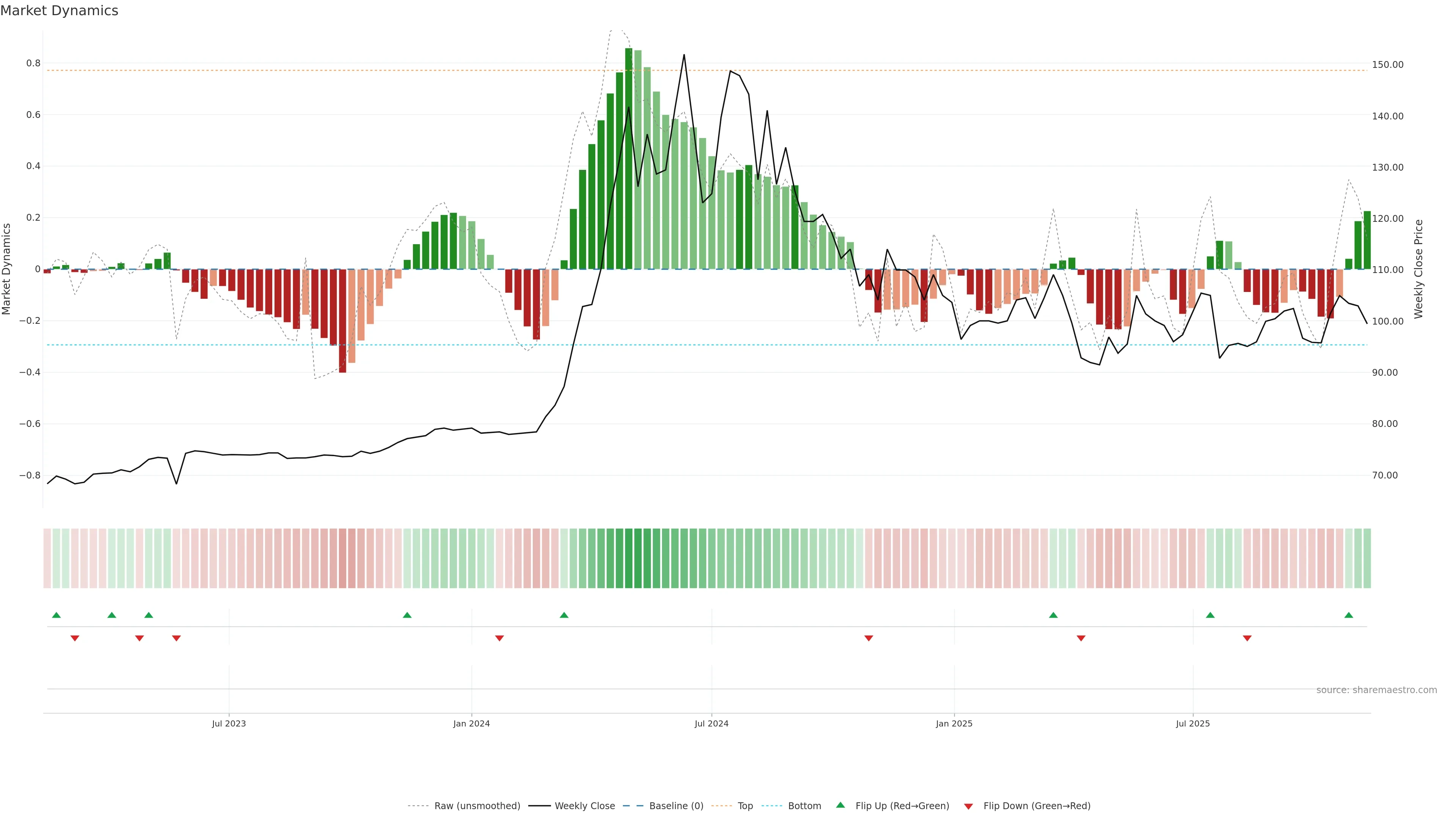Click the leftmost red flip-down triangle marker

[x=75, y=638]
